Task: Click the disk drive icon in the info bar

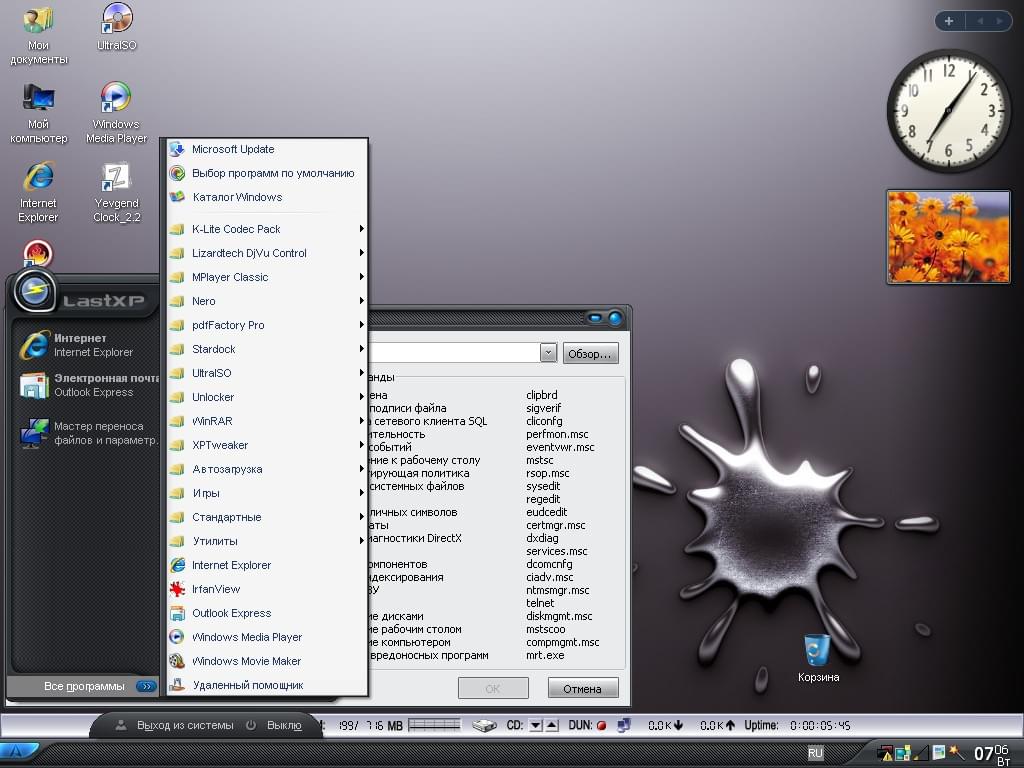Action: [484, 726]
